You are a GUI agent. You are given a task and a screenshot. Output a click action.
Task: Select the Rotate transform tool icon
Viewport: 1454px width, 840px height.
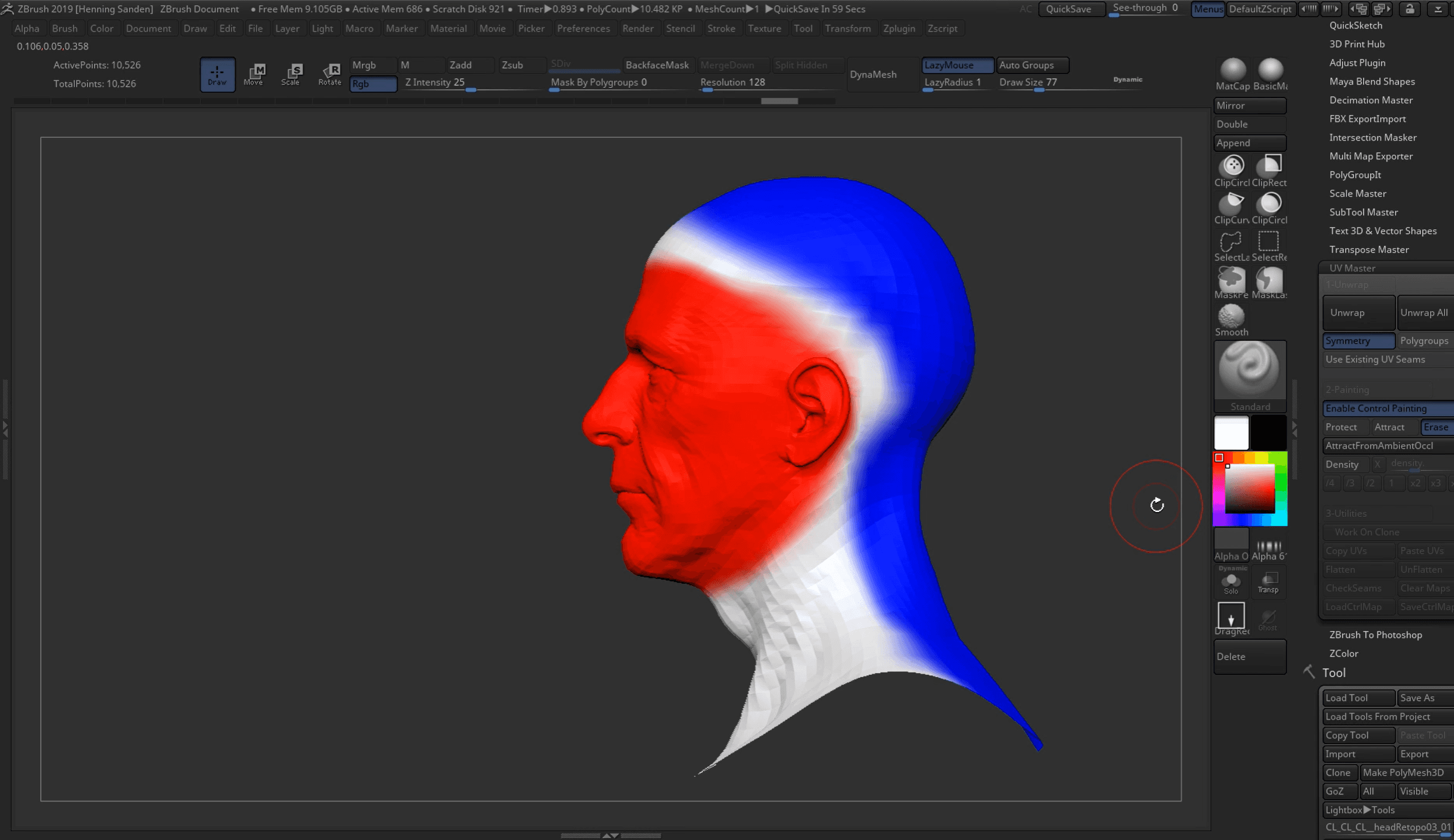tap(329, 74)
